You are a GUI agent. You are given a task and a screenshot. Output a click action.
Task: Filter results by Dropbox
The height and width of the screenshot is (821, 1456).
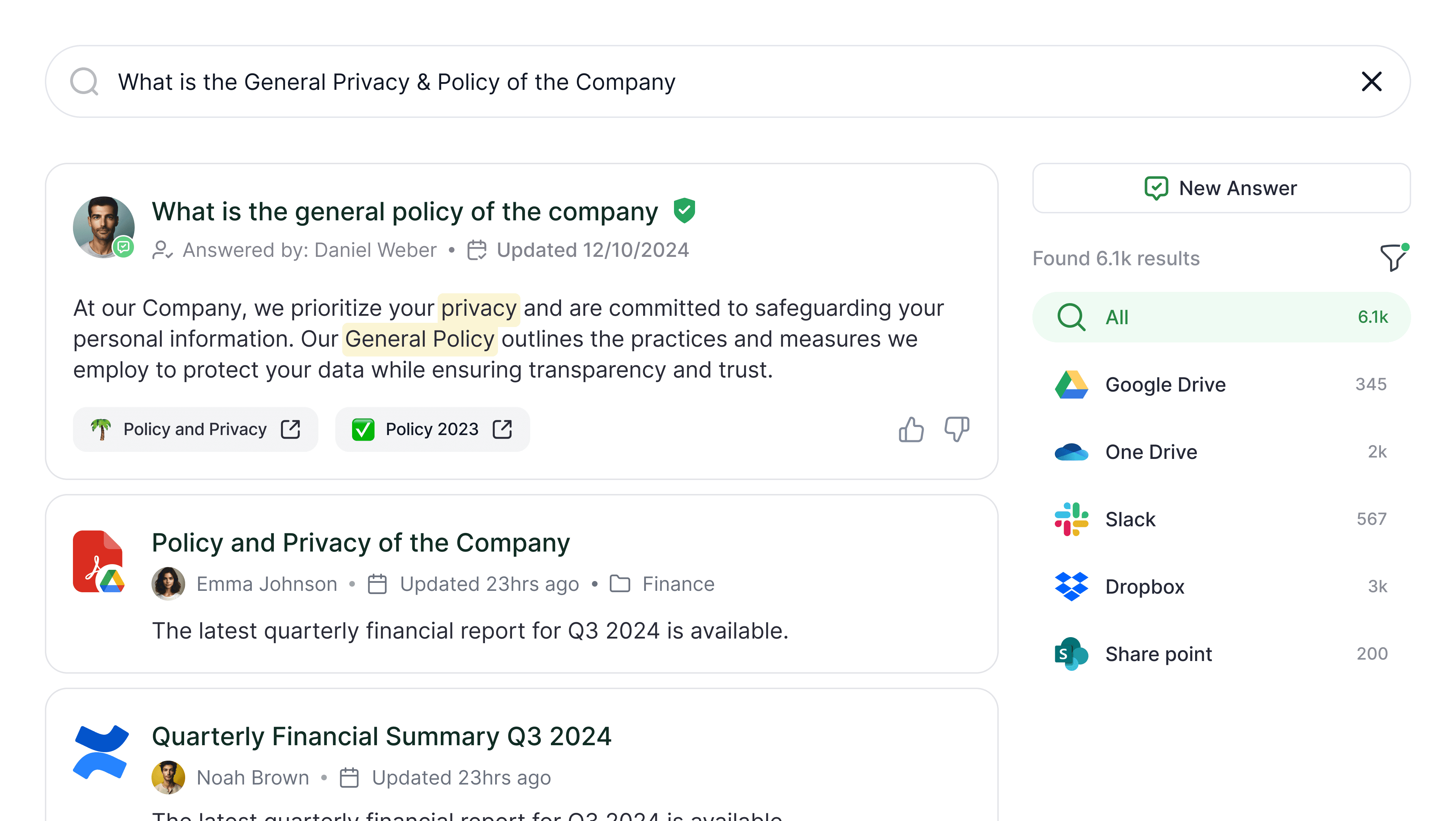point(1221,586)
